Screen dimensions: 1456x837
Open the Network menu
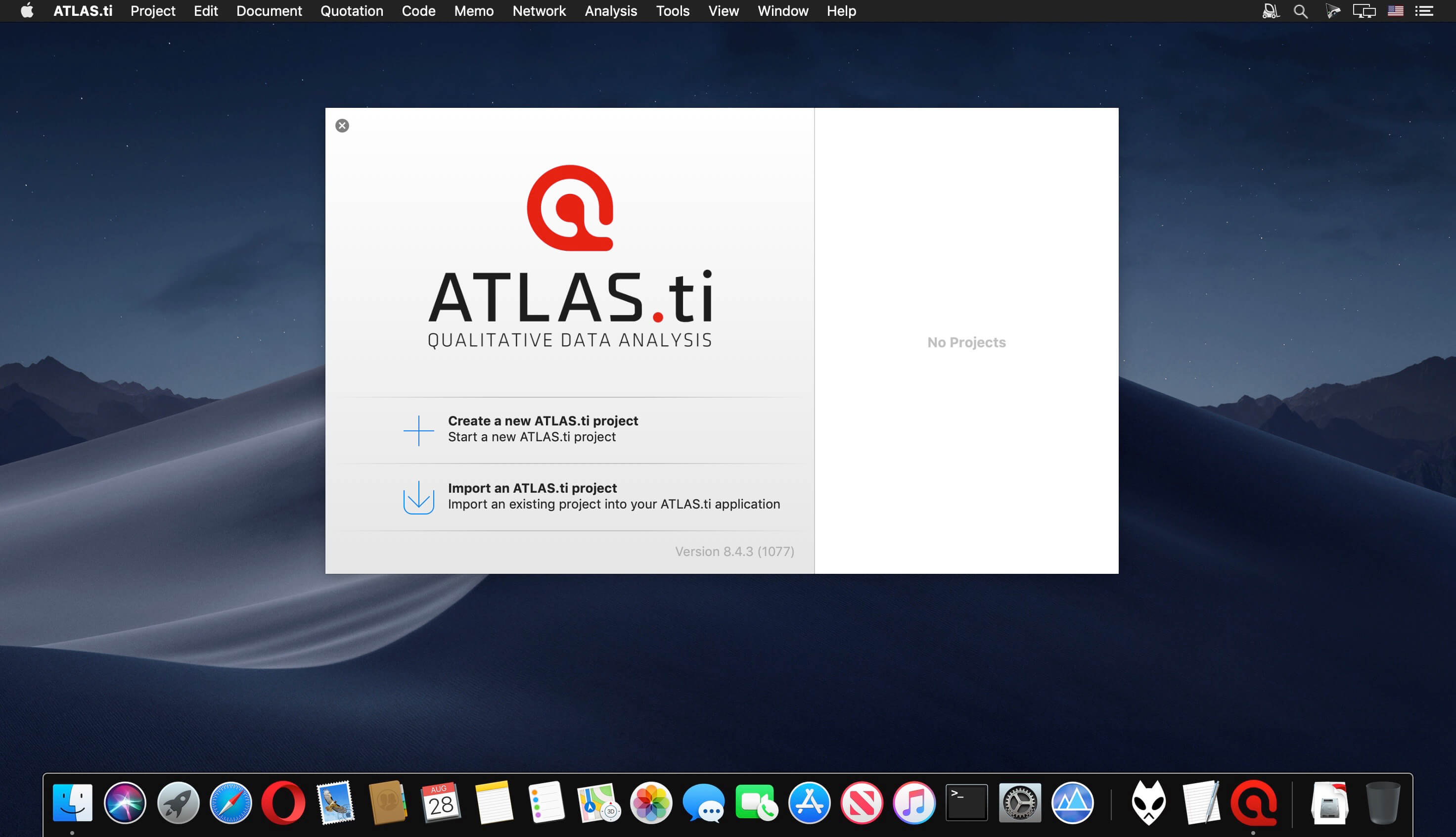[x=539, y=11]
